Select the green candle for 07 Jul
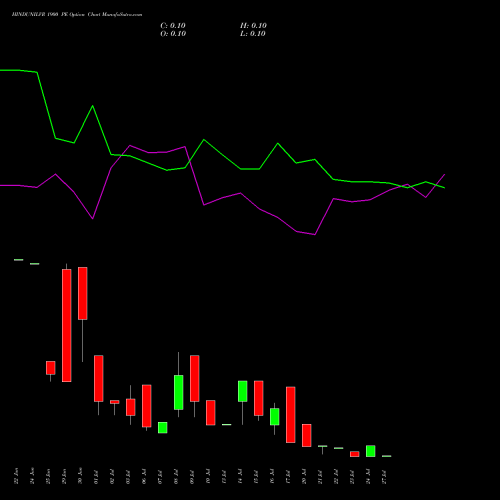The width and height of the screenshot is (500, 500). (163, 428)
